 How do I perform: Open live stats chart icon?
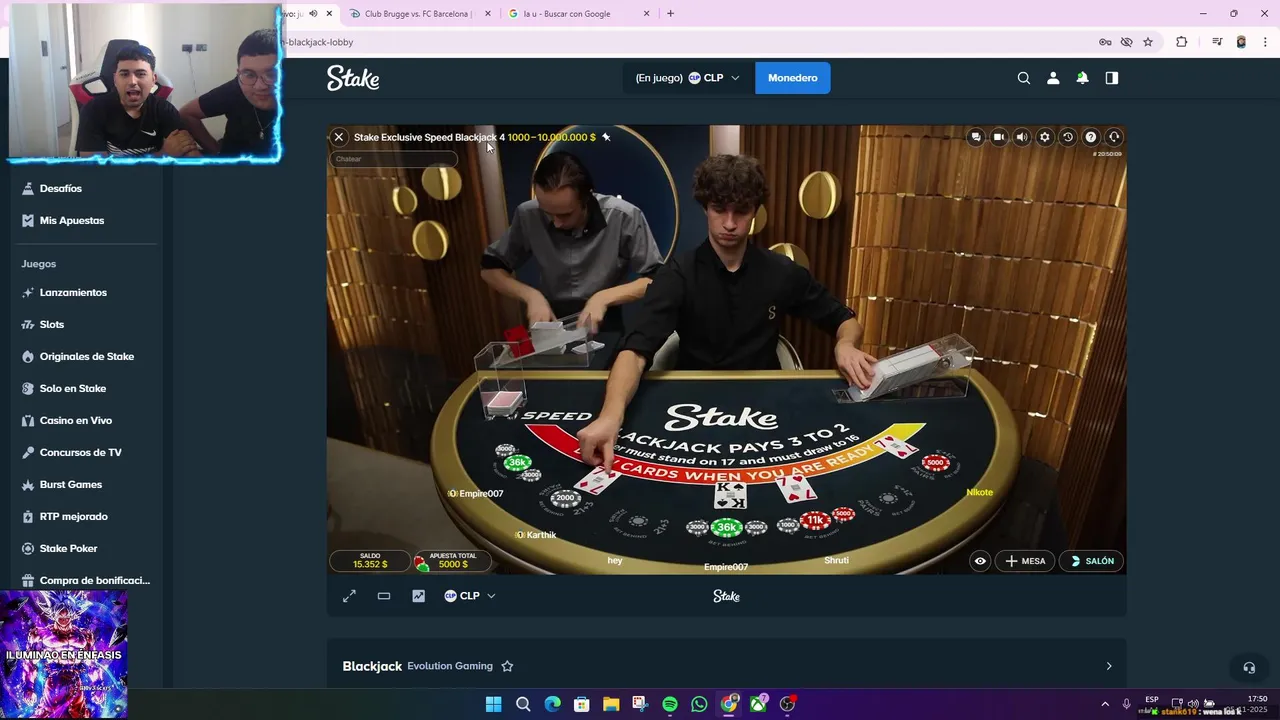click(x=418, y=596)
